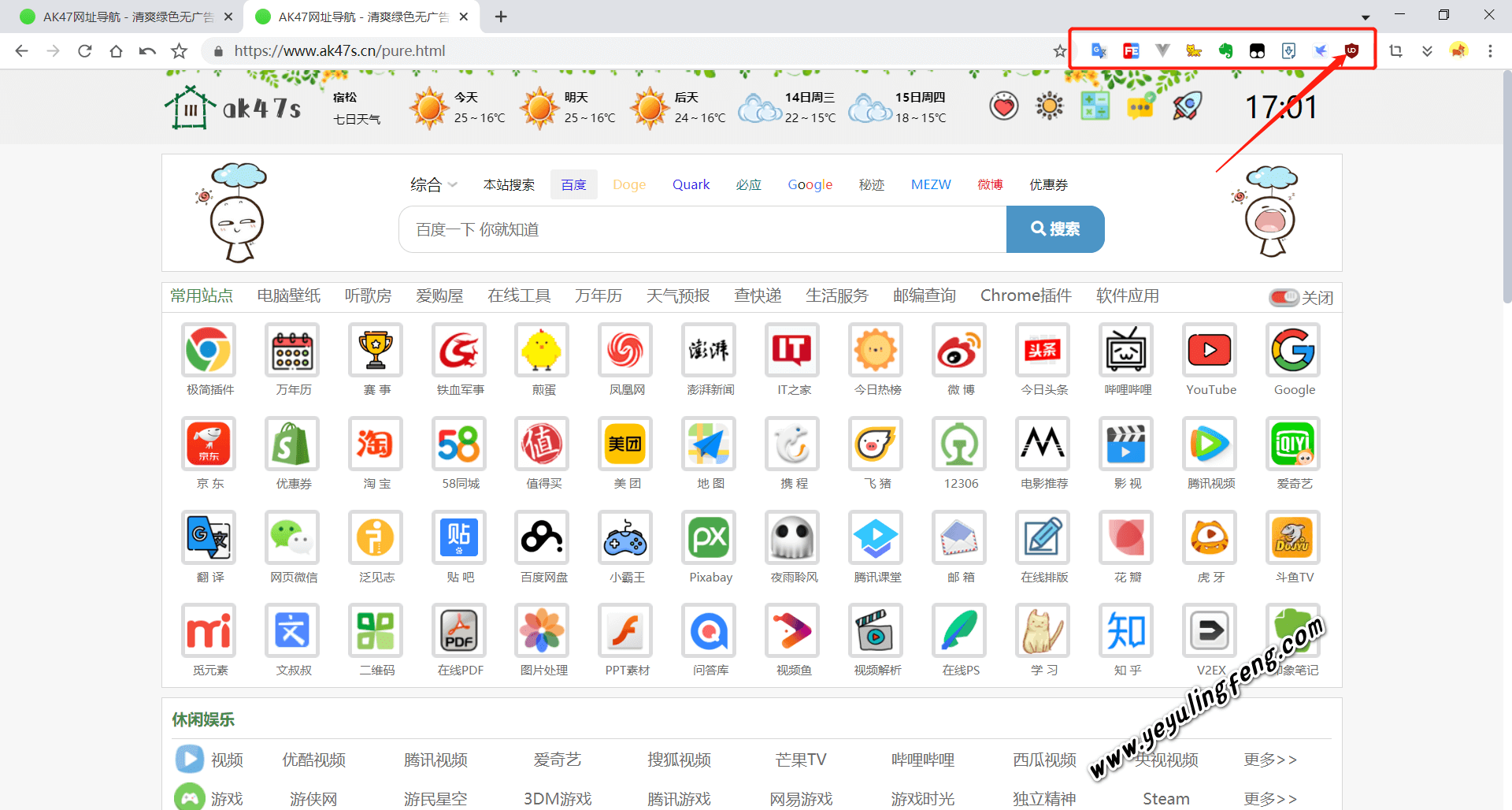Viewport: 1512px width, 810px height.
Task: Reload the page
Action: tap(85, 51)
